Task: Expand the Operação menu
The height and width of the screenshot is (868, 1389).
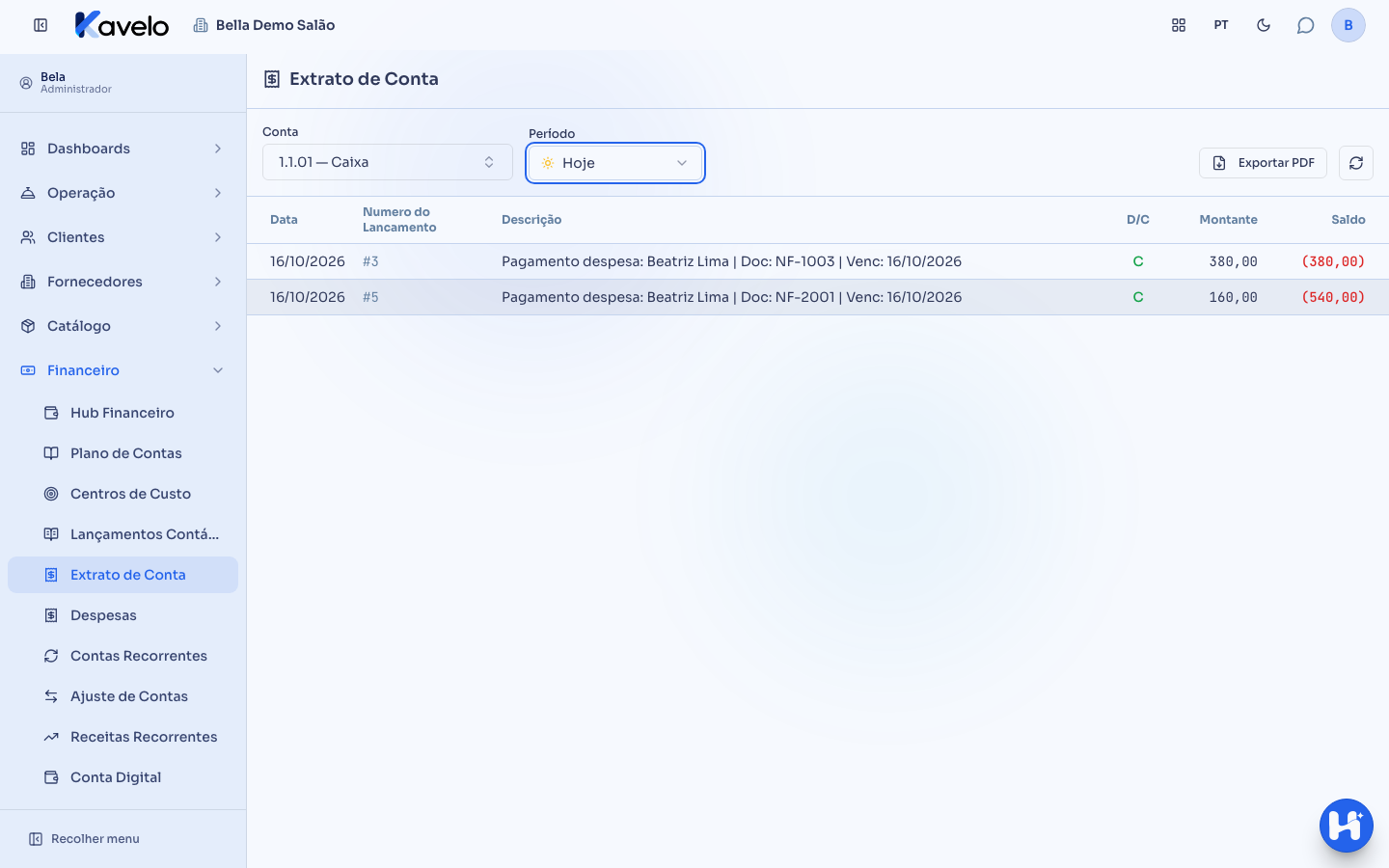Action: [x=123, y=193]
